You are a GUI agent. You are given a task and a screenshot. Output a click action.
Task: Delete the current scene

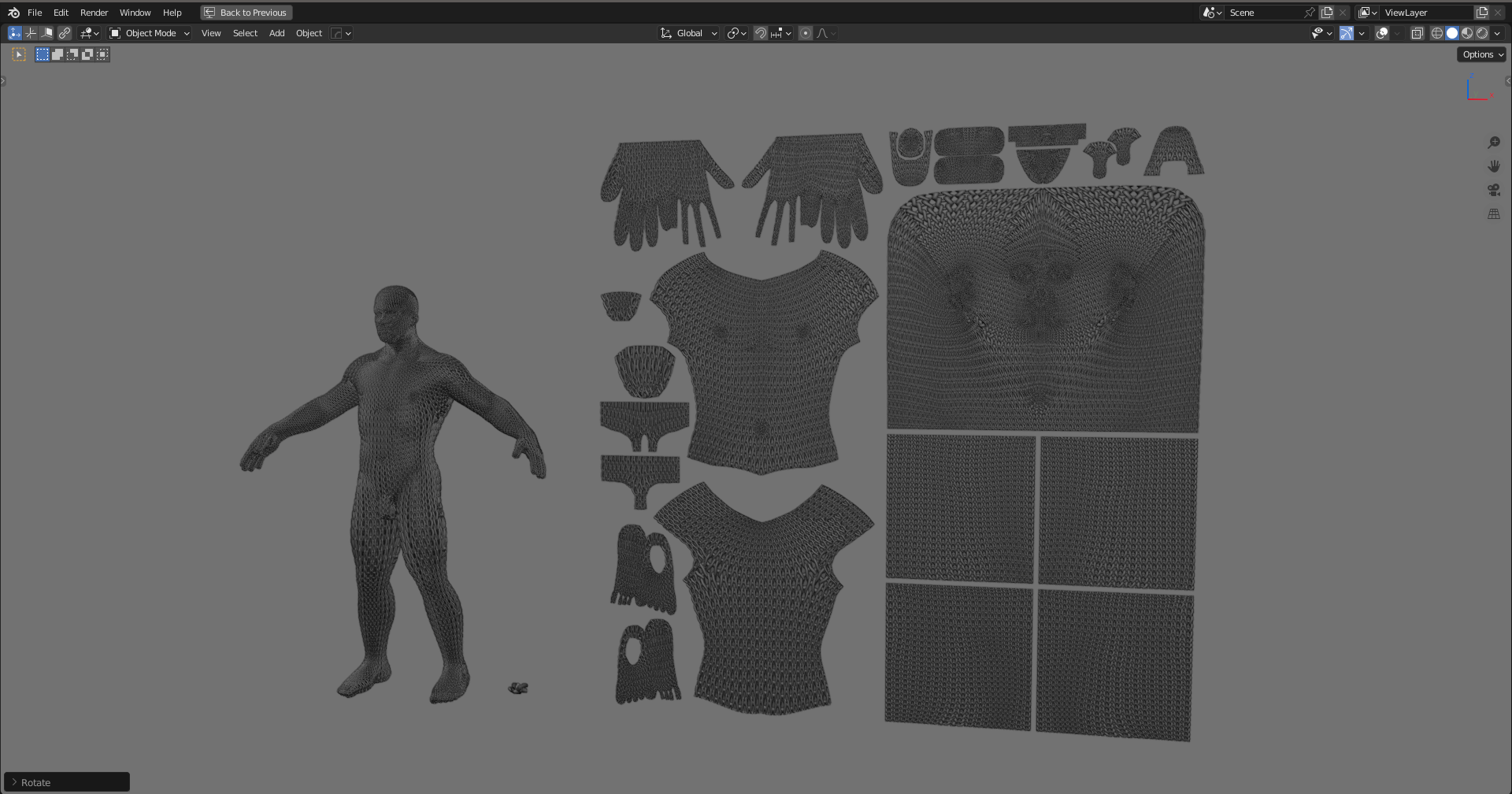pyautogui.click(x=1343, y=13)
